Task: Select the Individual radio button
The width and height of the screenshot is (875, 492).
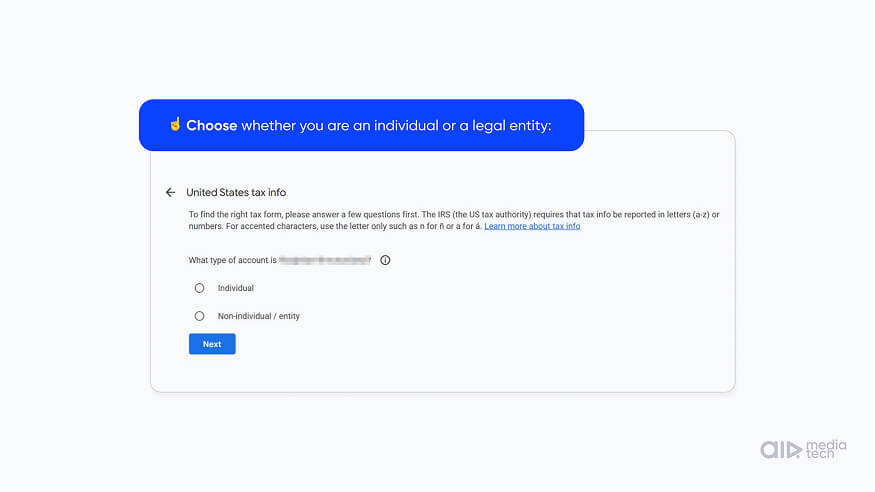Action: pyautogui.click(x=199, y=288)
